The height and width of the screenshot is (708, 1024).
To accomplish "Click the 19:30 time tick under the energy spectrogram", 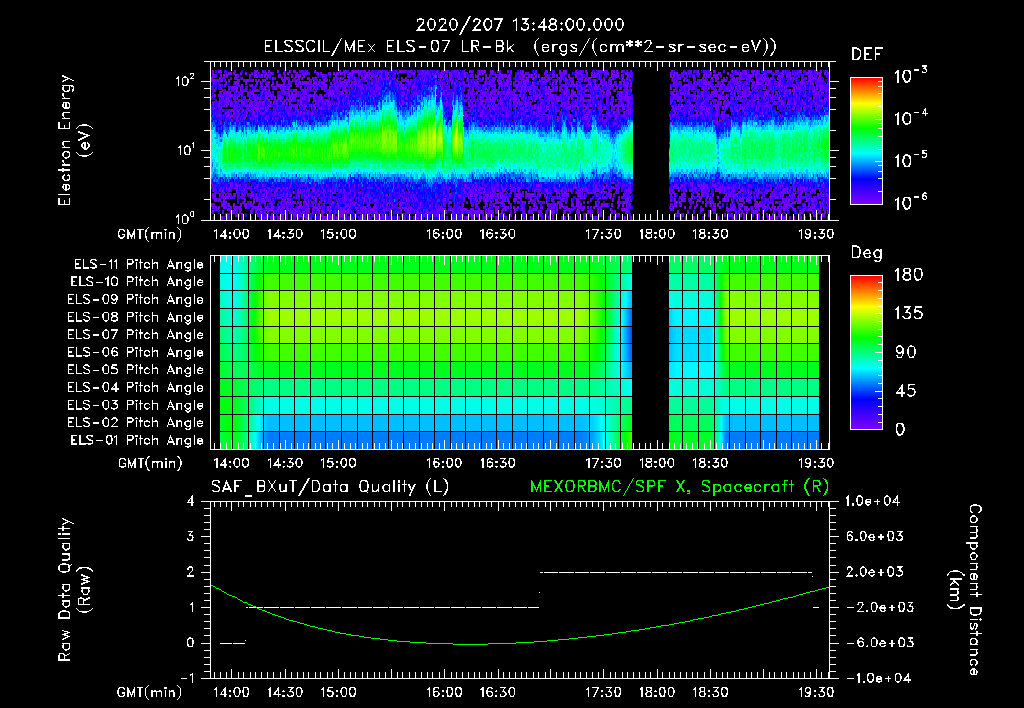I will pos(816,234).
